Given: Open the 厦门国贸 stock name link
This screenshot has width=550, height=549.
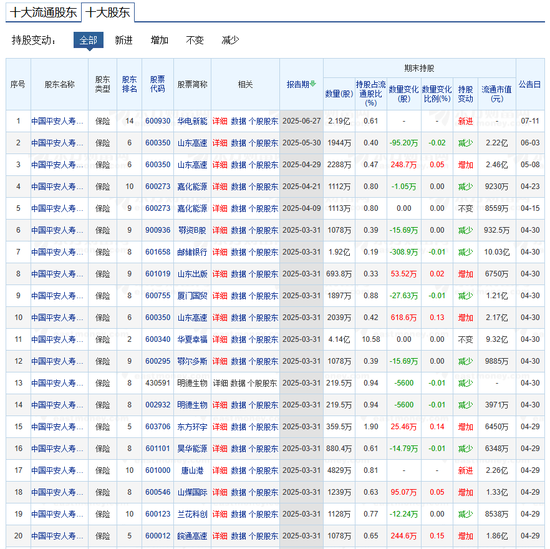Looking at the screenshot, I should pyautogui.click(x=192, y=295).
